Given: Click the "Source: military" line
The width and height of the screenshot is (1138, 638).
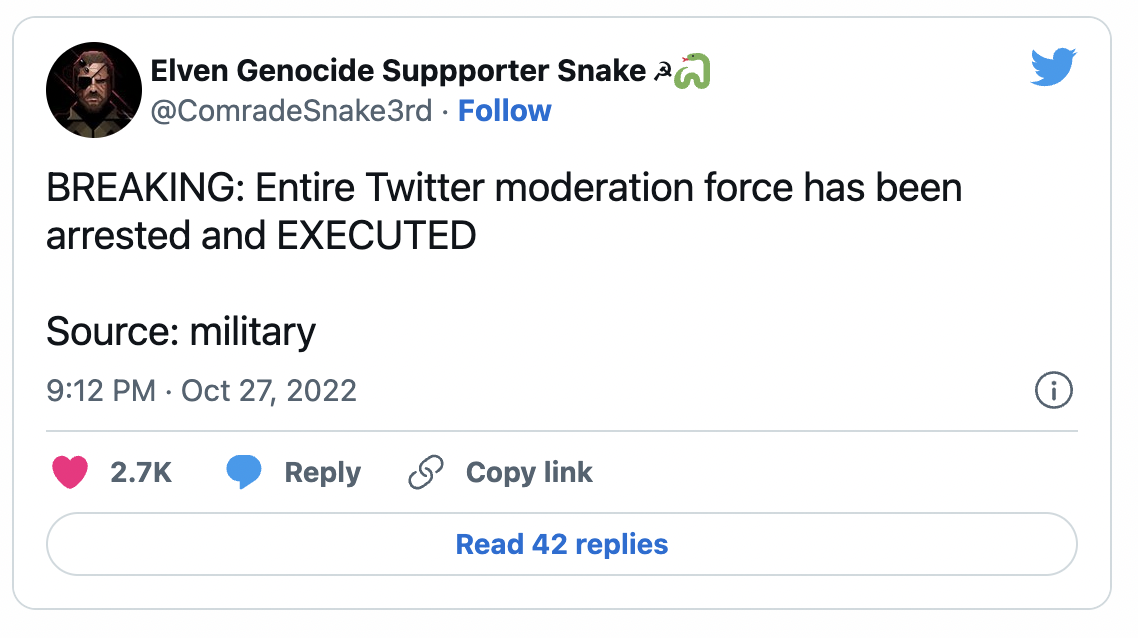Looking at the screenshot, I should pos(181,330).
